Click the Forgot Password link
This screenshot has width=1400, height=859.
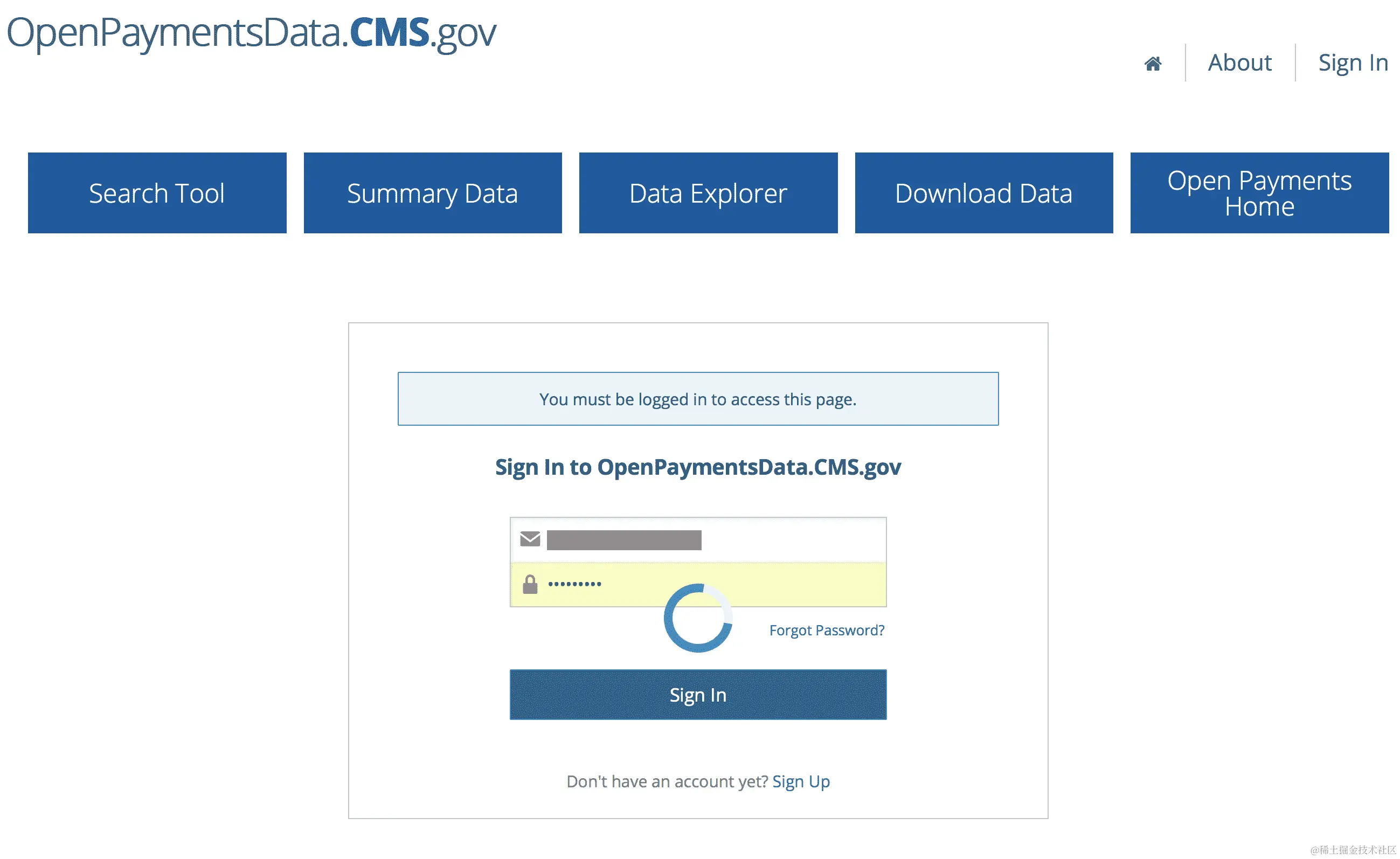point(826,630)
